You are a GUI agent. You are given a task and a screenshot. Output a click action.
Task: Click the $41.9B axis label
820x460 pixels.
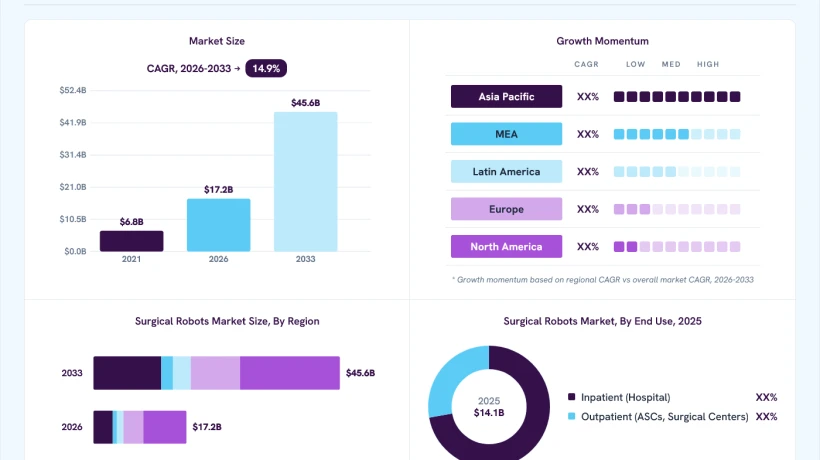tap(73, 122)
